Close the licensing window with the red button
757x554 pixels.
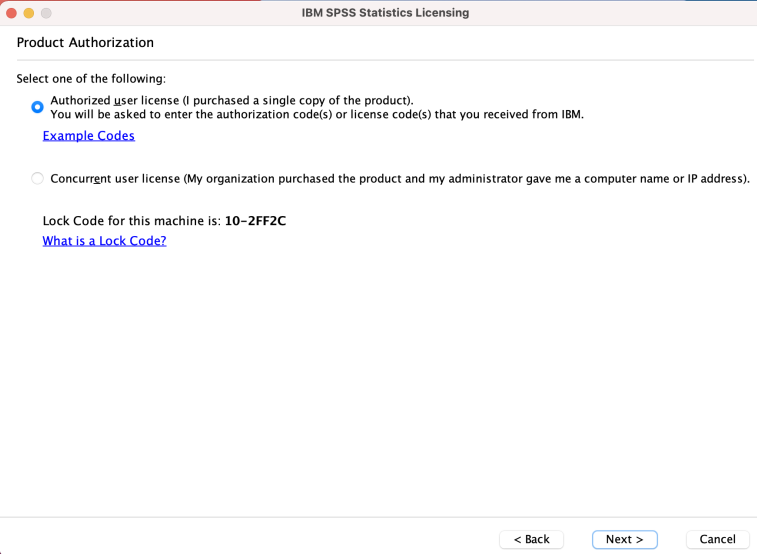point(12,13)
